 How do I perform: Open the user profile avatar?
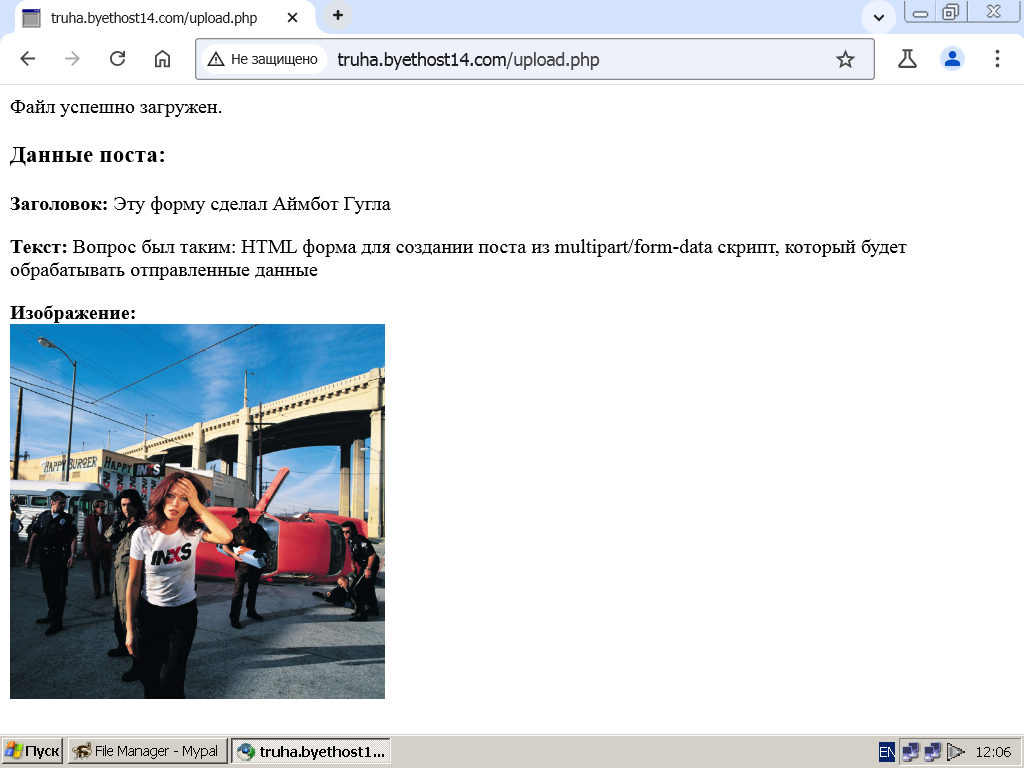pyautogui.click(x=952, y=59)
